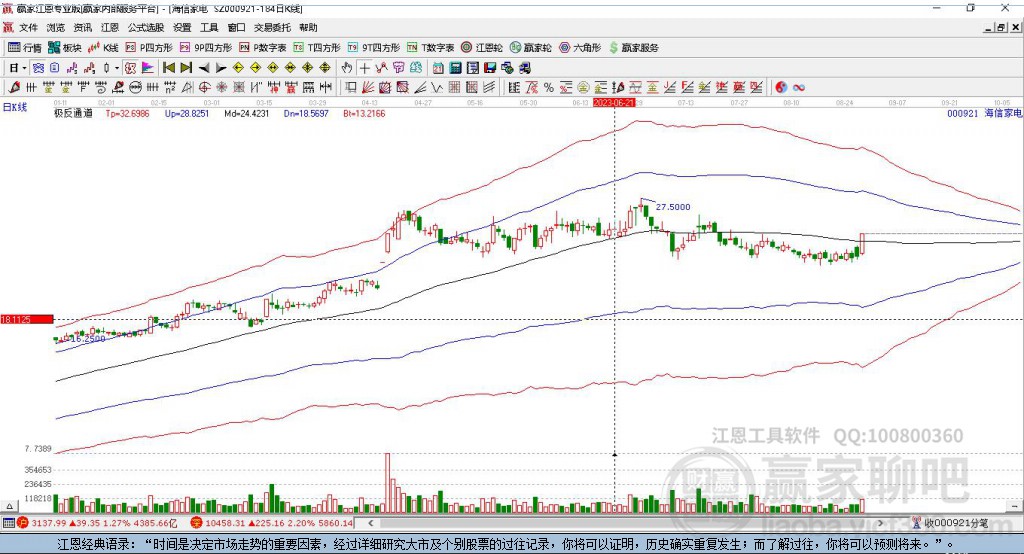Select the F fan-lines drawing tool
The image size is (1024, 554).
687,88
